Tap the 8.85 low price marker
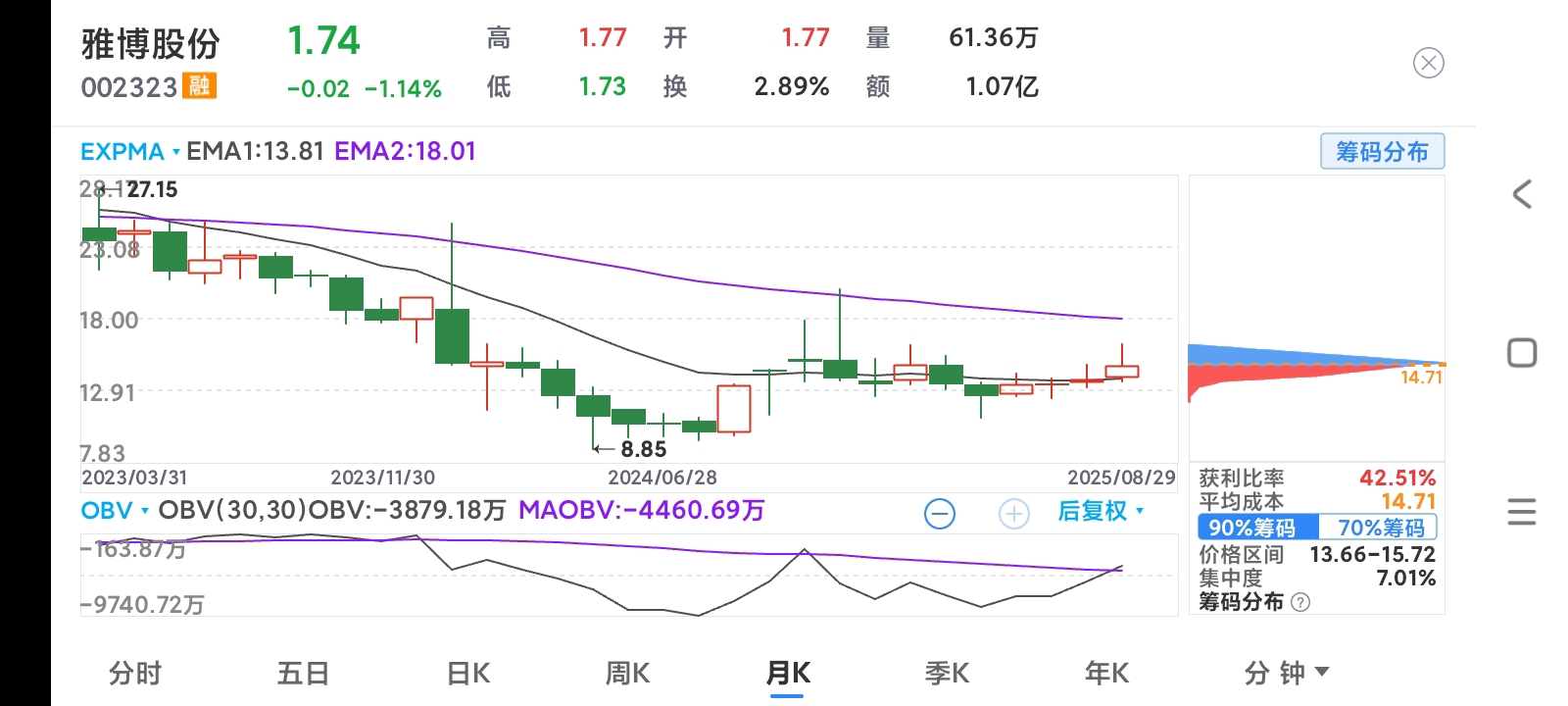 click(643, 449)
